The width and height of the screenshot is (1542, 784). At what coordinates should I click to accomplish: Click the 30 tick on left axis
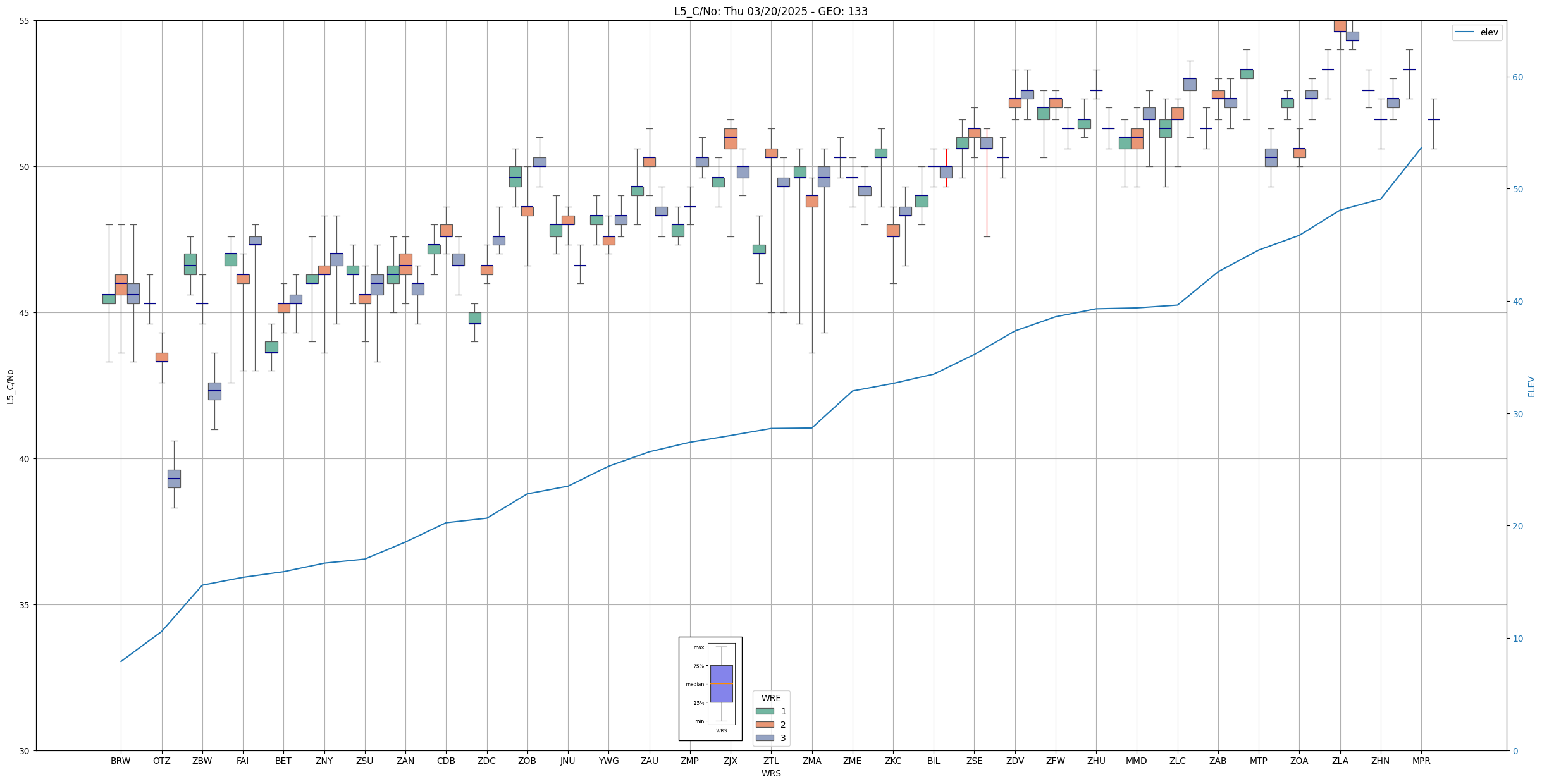(x=25, y=750)
